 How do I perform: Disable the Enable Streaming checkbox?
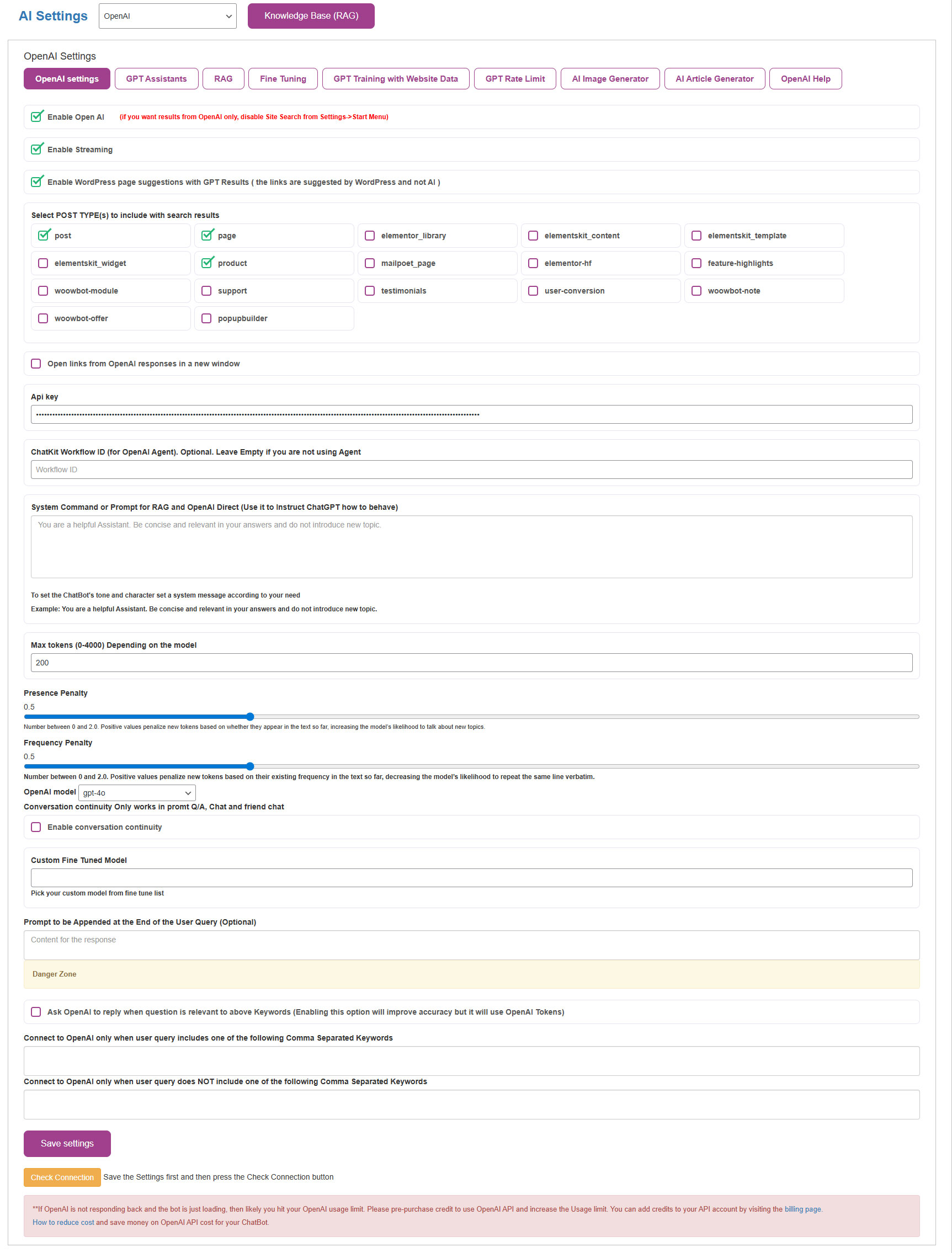37,150
